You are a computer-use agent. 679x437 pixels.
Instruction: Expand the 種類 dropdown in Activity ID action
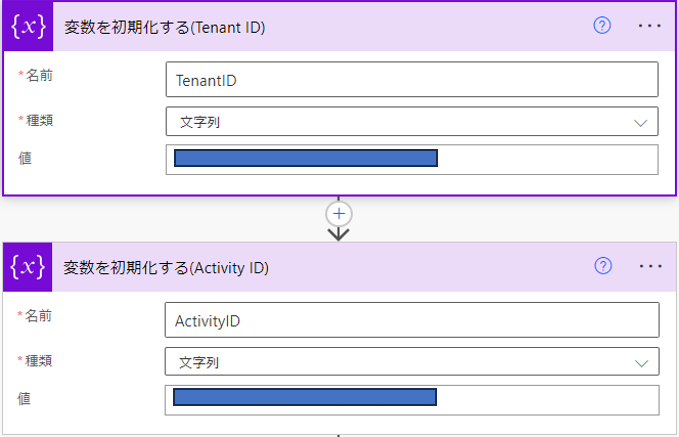pyautogui.click(x=412, y=362)
